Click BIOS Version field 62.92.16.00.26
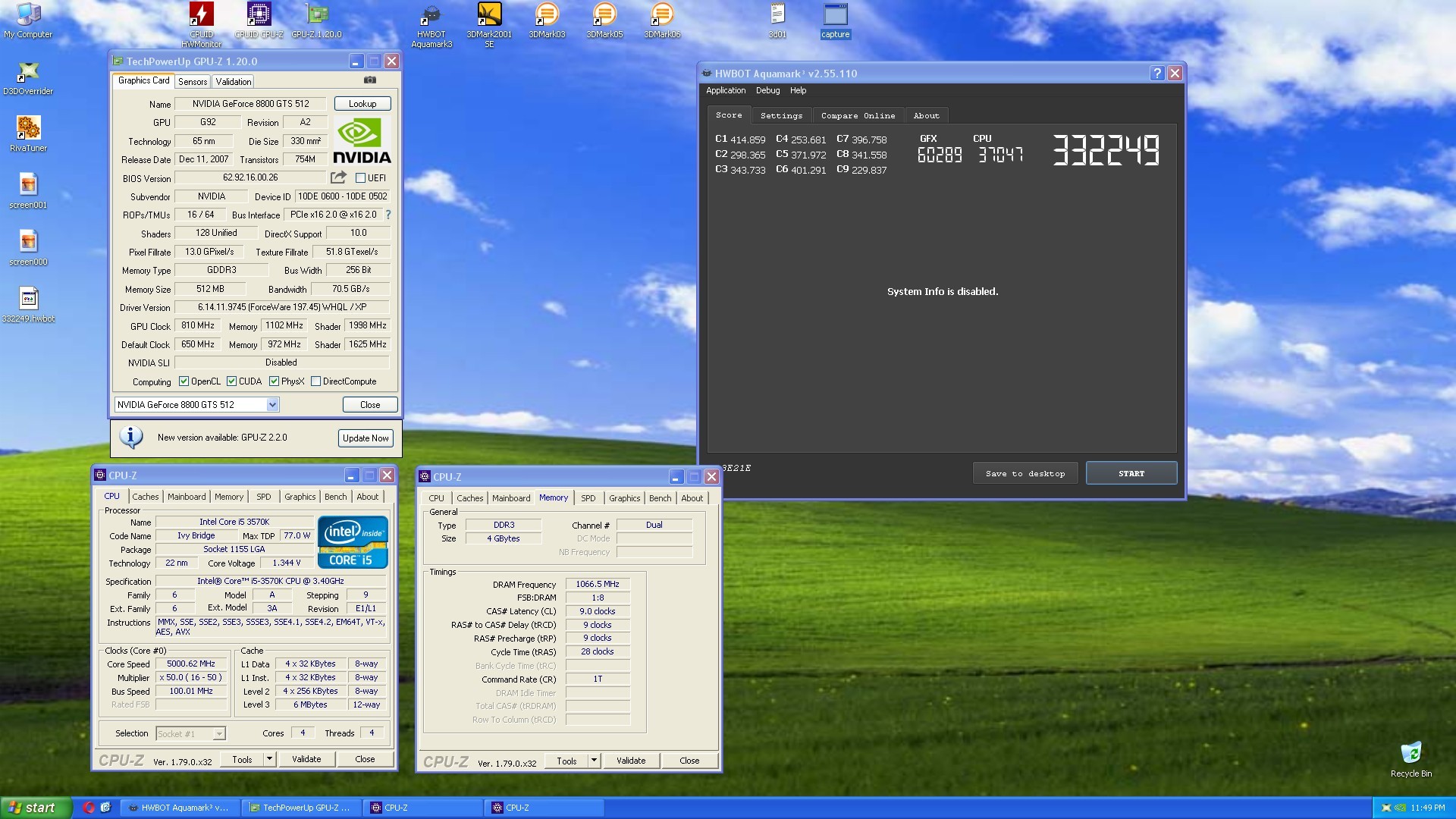The width and height of the screenshot is (1456, 819). tap(250, 177)
